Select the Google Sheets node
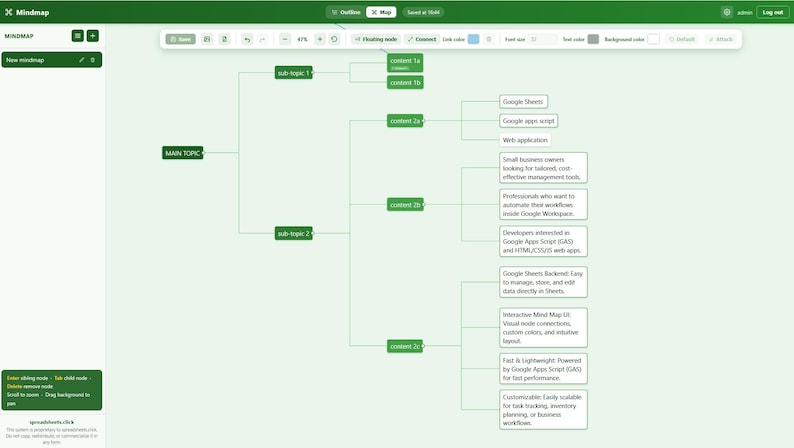This screenshot has height=448, width=794. [523, 102]
